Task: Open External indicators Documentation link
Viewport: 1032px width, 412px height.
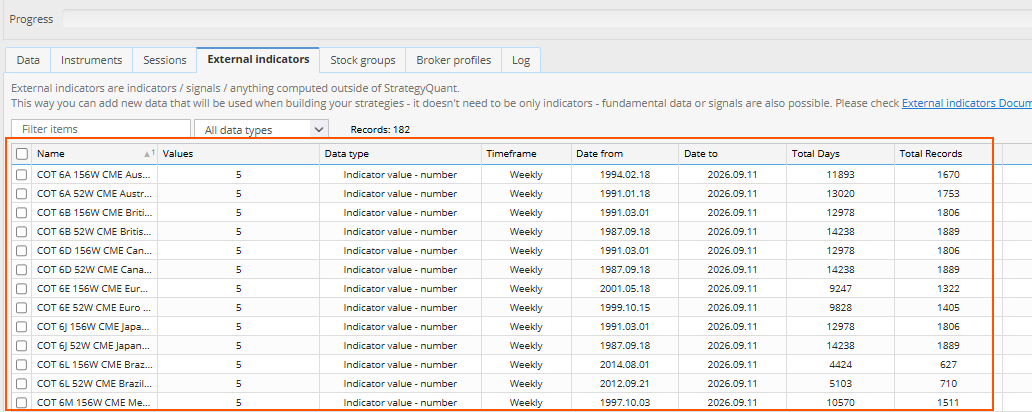Action: [967, 103]
